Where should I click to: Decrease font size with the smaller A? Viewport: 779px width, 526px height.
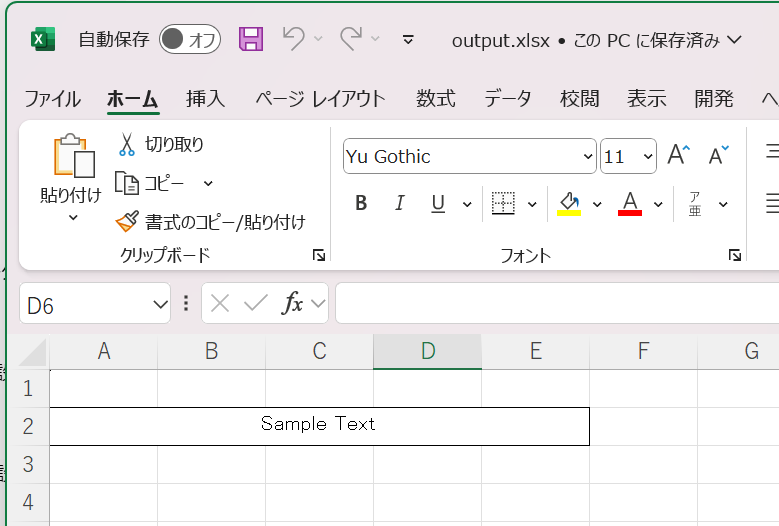[x=718, y=155]
